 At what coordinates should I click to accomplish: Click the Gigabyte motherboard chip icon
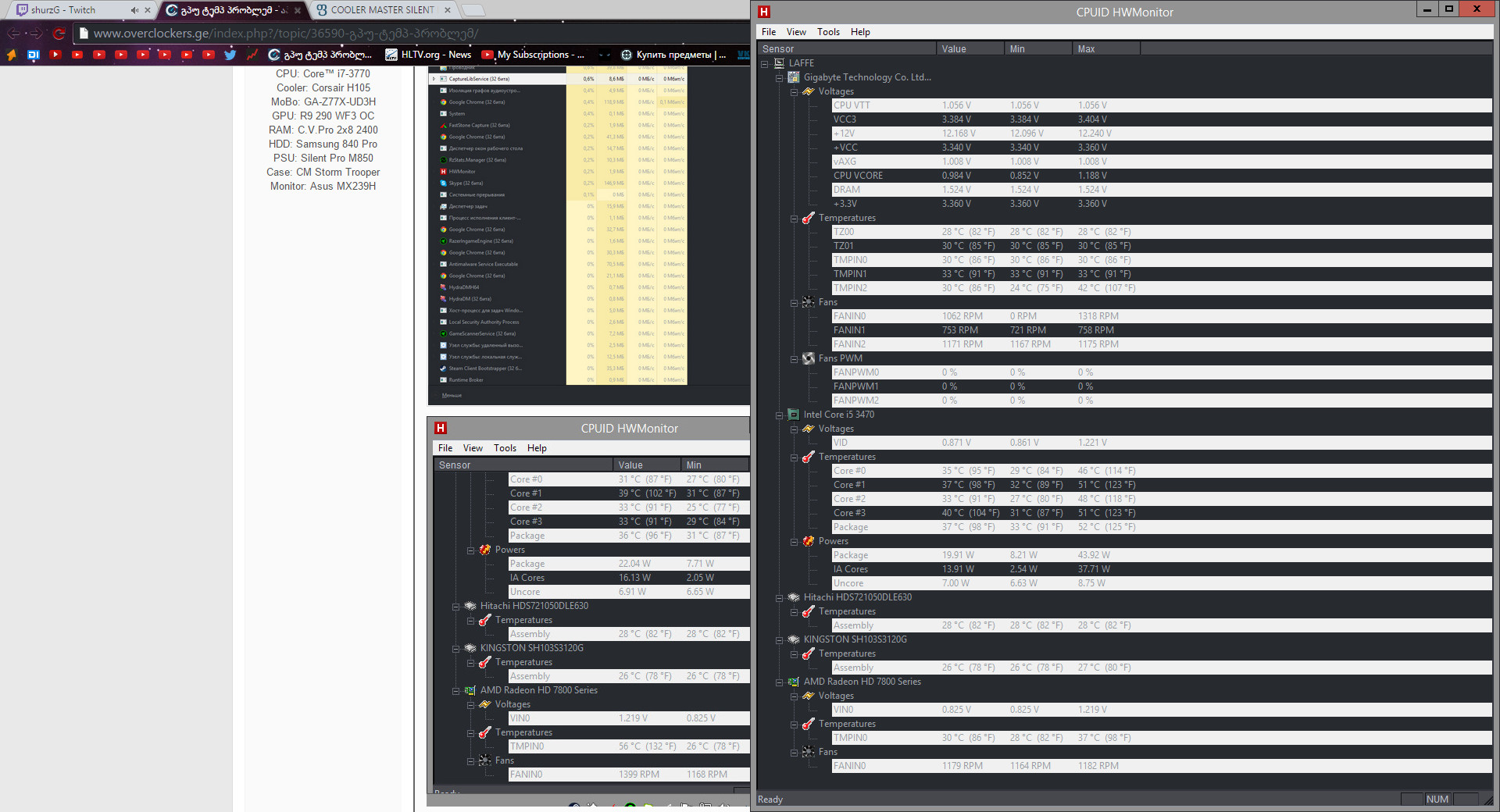pyautogui.click(x=794, y=77)
